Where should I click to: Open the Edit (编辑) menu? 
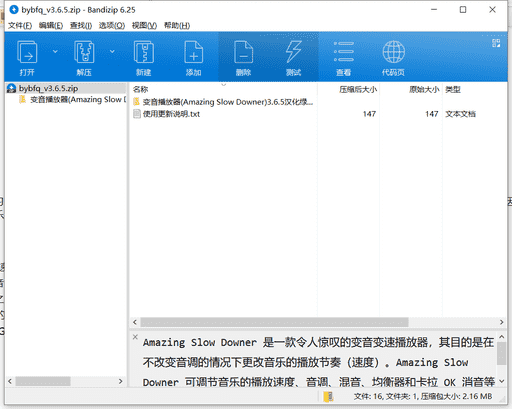click(x=51, y=26)
